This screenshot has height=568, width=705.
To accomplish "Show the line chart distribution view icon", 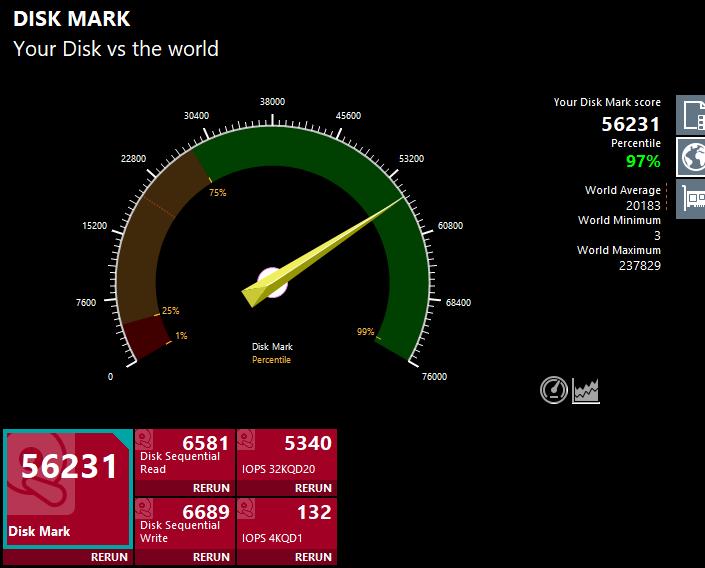I will pos(586,390).
